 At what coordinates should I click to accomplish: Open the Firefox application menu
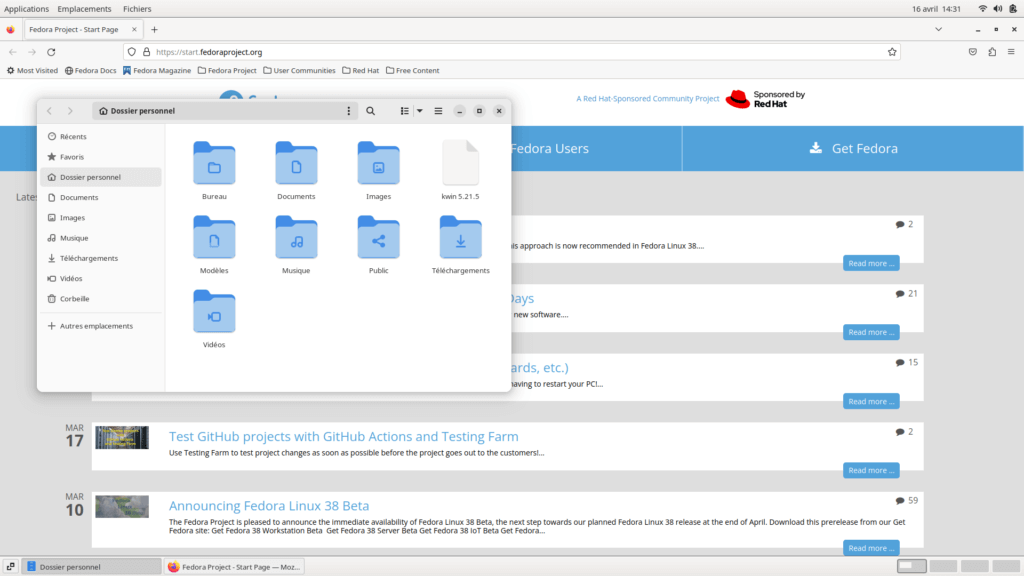click(x=1011, y=52)
